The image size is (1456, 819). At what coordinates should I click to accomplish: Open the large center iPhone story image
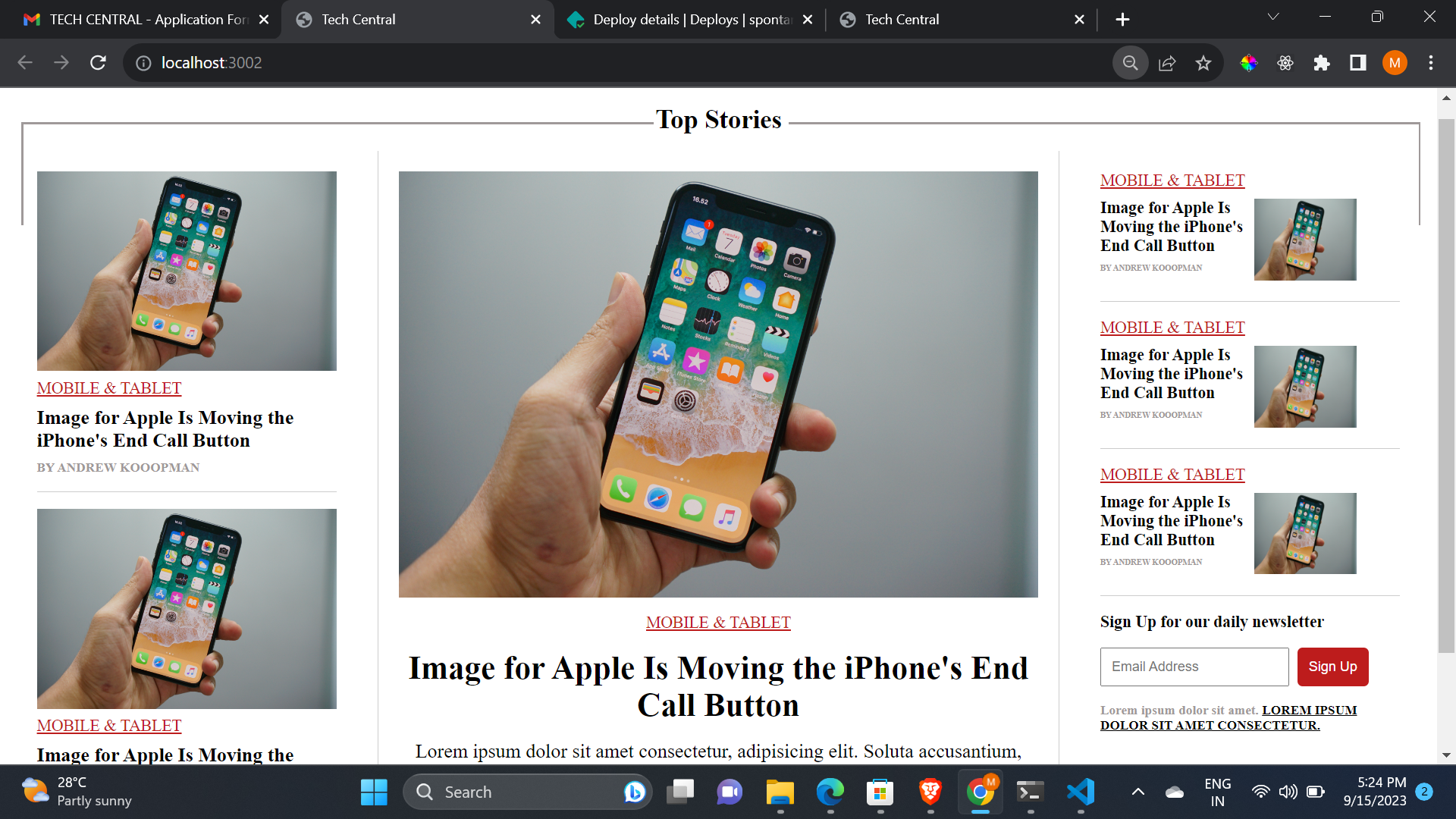coord(718,384)
